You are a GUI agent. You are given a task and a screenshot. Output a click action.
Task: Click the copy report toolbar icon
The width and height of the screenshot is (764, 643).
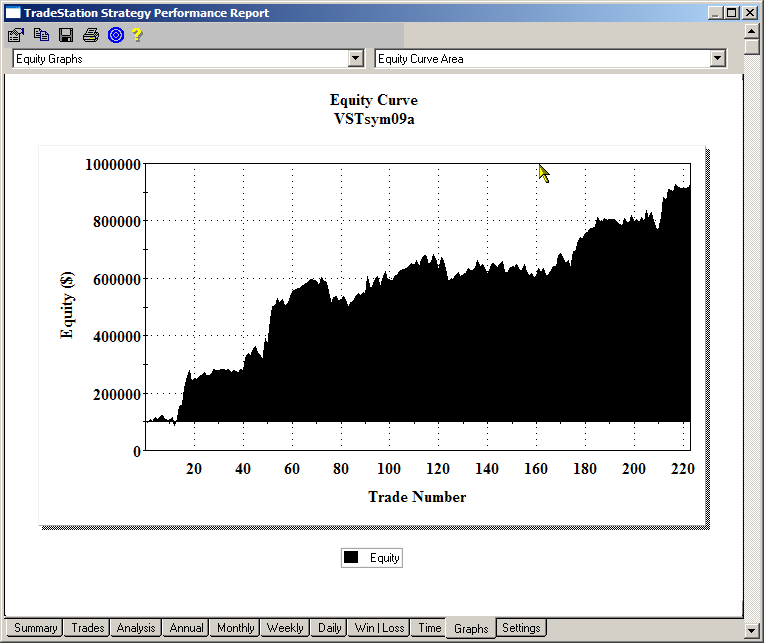[41, 35]
